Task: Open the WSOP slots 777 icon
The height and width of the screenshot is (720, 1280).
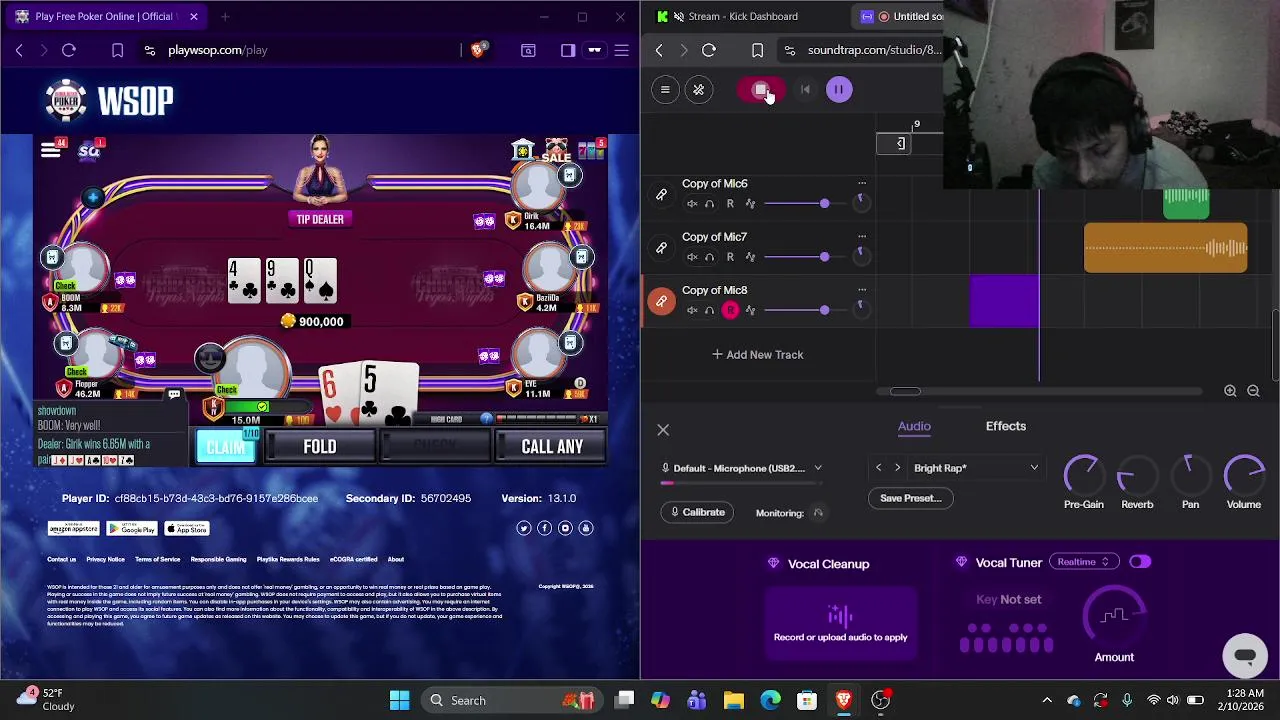Action: click(591, 150)
